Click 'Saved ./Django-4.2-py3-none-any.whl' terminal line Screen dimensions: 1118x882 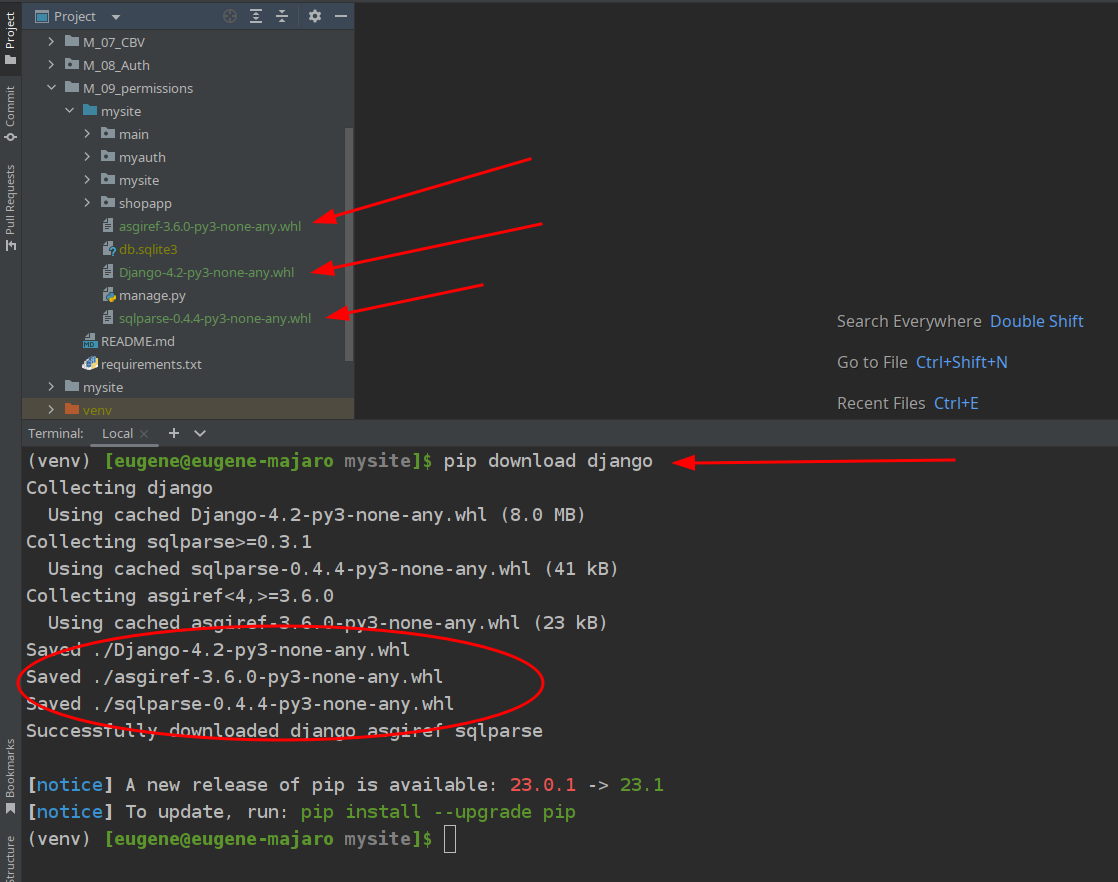tap(218, 650)
